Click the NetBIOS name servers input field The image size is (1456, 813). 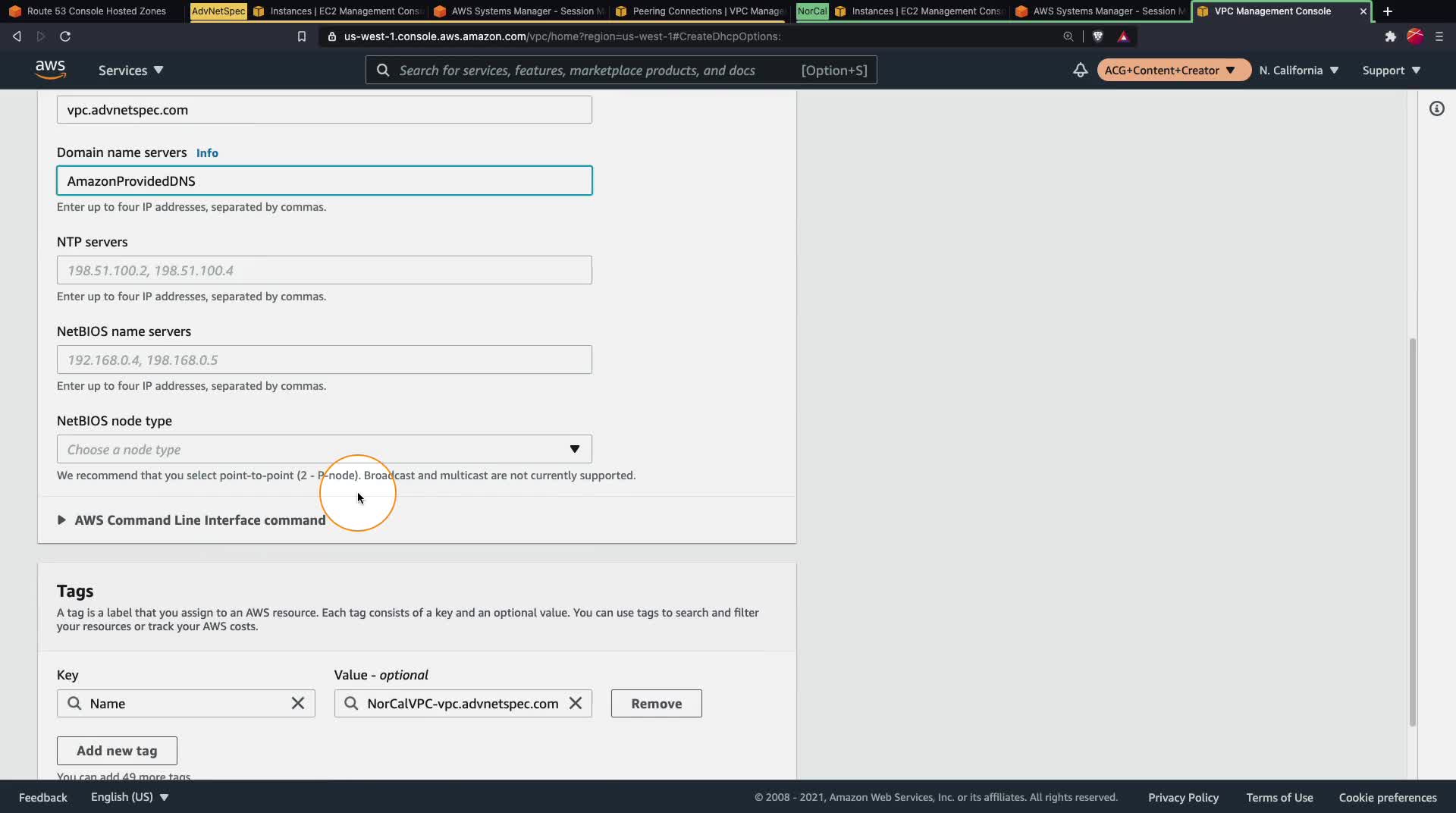[325, 359]
